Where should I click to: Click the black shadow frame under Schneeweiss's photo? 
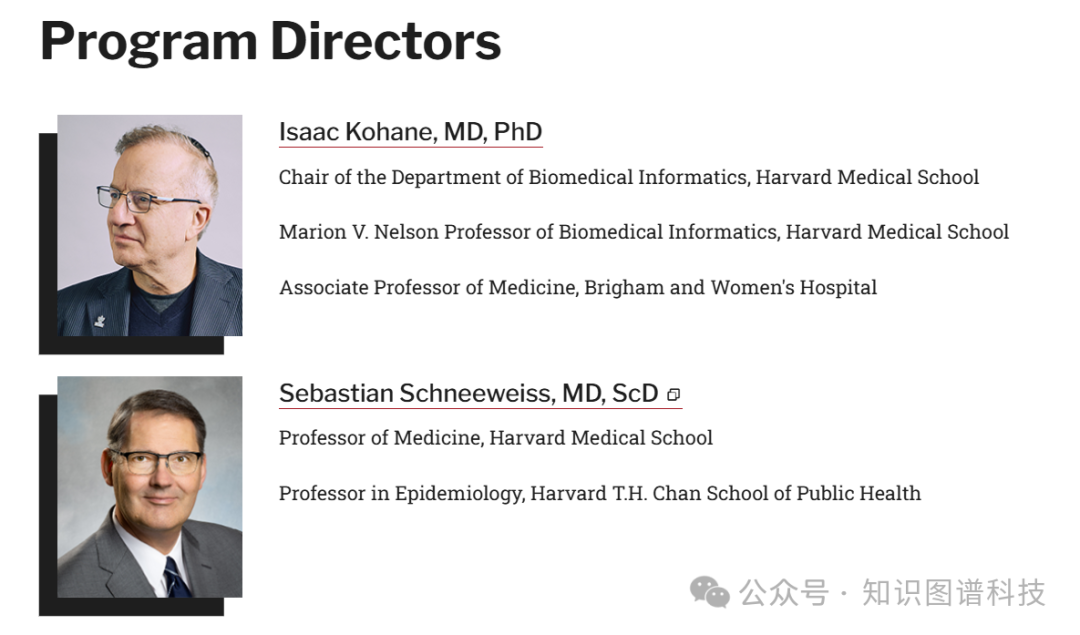[131, 607]
